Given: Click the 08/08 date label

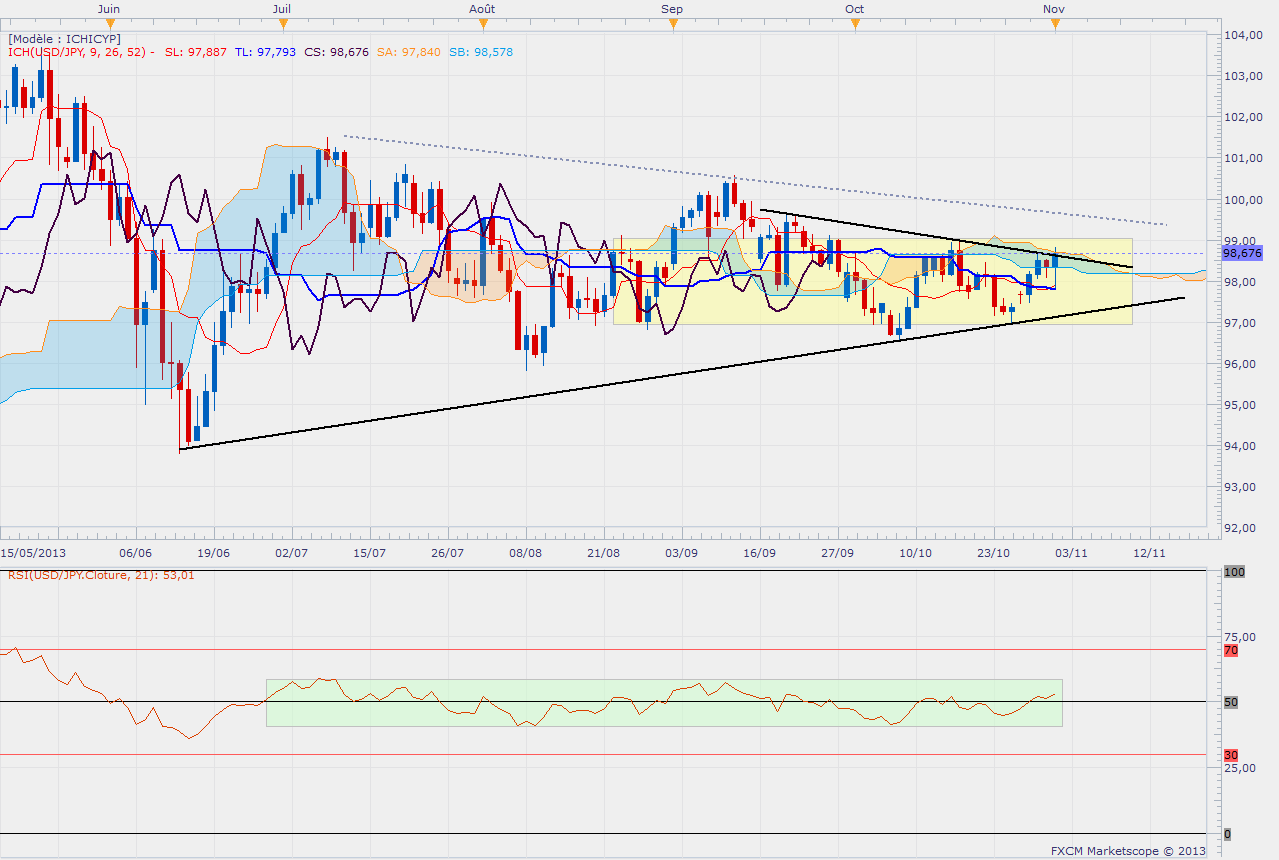Looking at the screenshot, I should coord(525,551).
